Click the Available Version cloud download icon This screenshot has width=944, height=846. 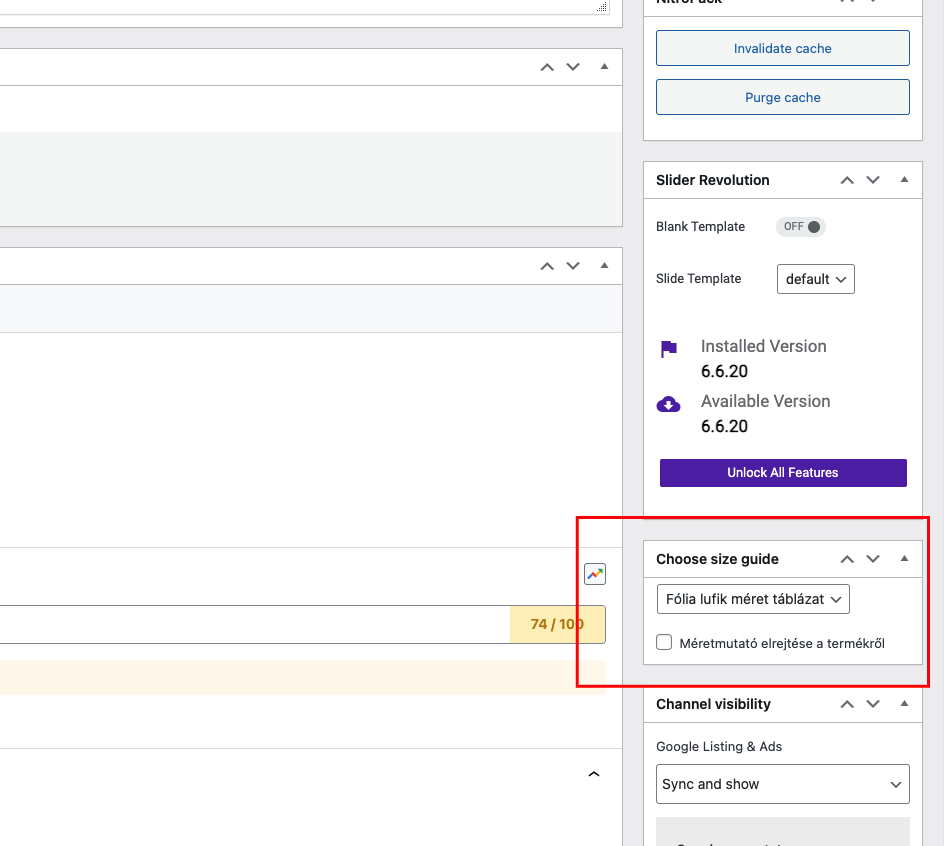668,404
